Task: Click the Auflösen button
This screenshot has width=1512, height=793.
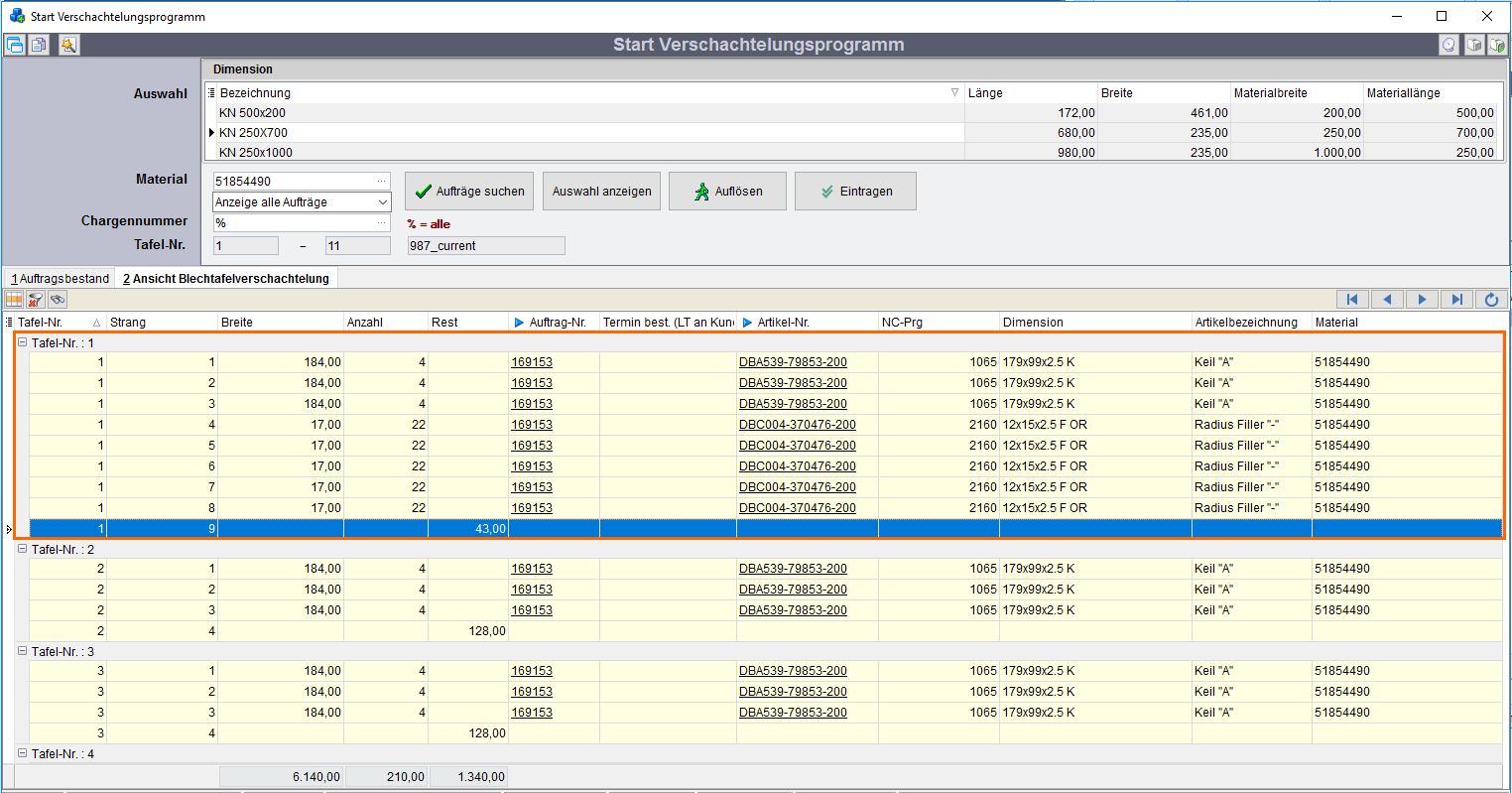Action: (x=727, y=192)
